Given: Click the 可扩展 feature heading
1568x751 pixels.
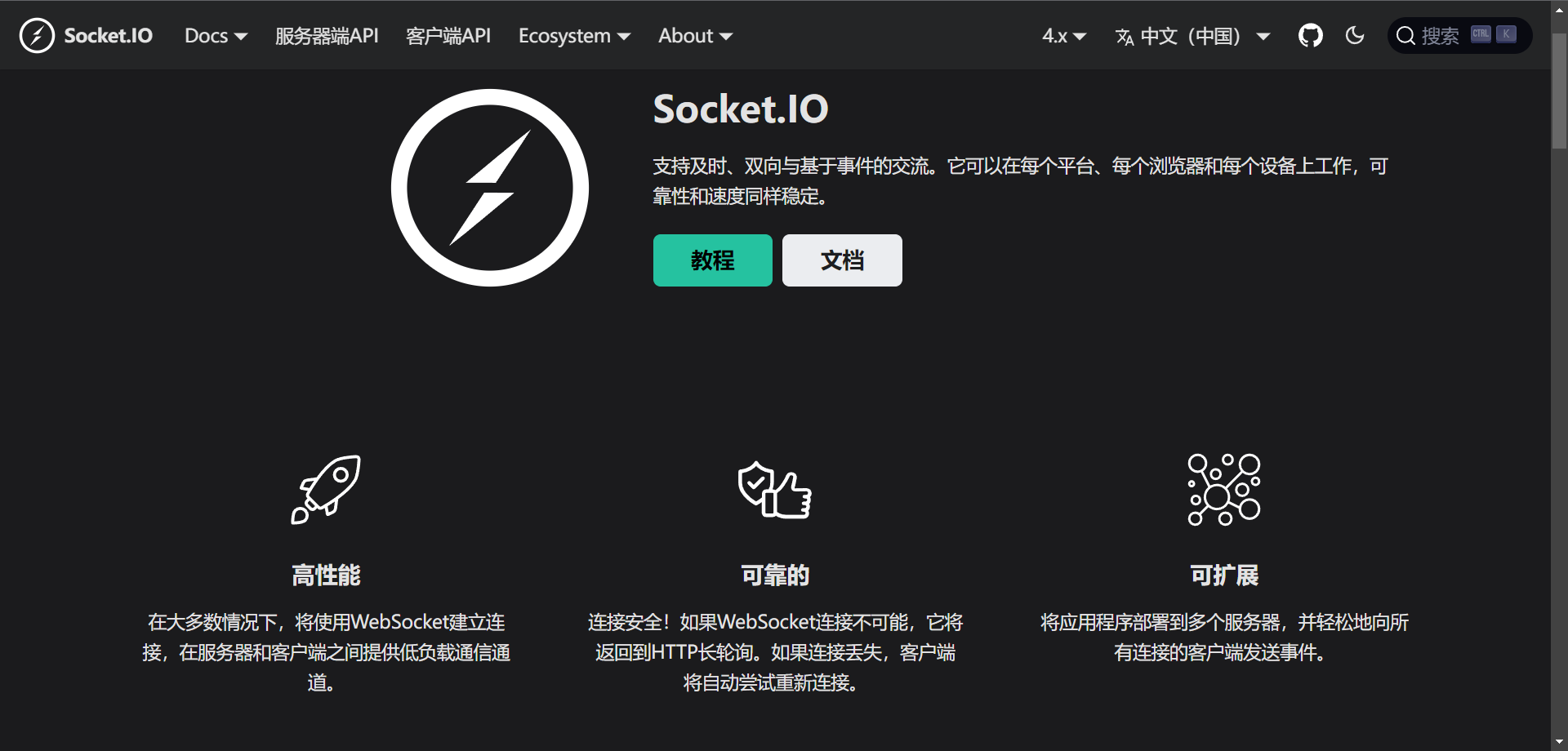Looking at the screenshot, I should coord(1224,575).
